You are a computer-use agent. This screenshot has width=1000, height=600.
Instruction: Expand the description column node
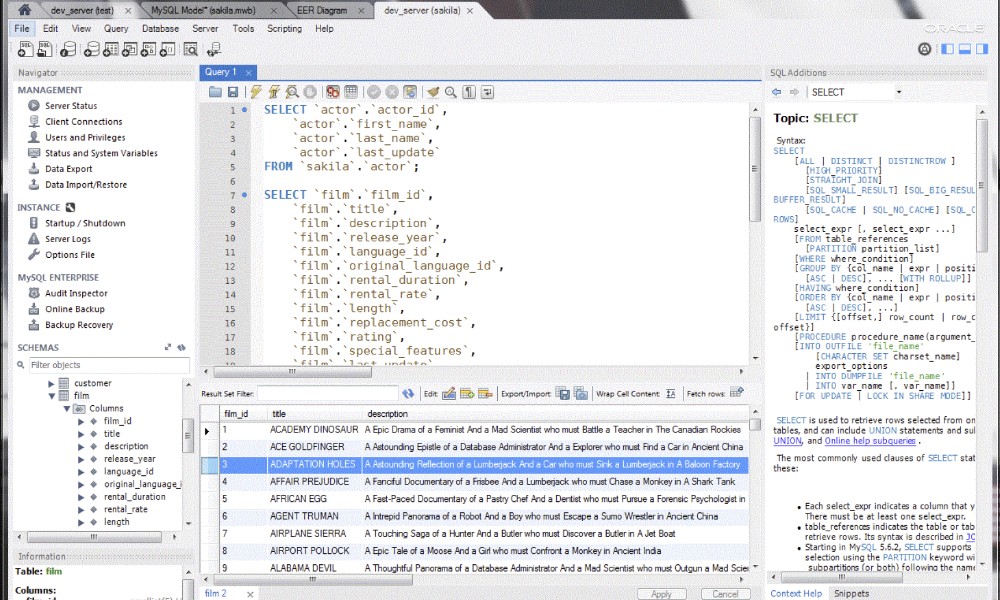click(x=81, y=446)
